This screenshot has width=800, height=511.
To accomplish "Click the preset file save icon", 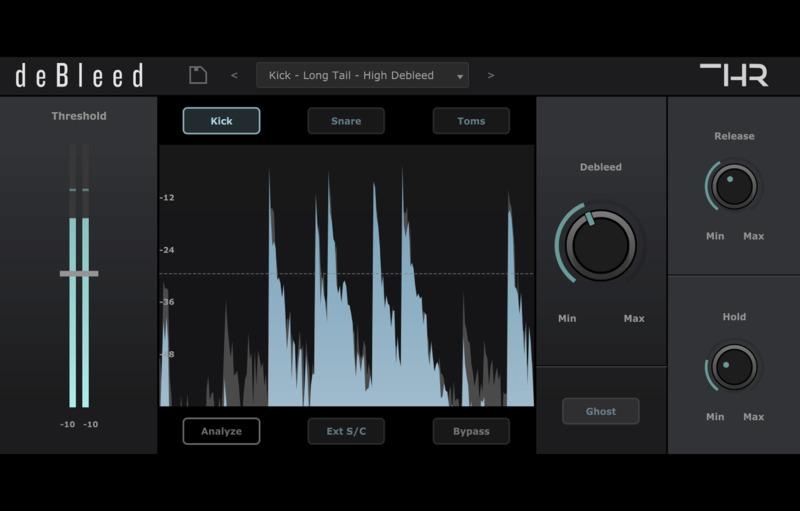I will pyautogui.click(x=198, y=75).
